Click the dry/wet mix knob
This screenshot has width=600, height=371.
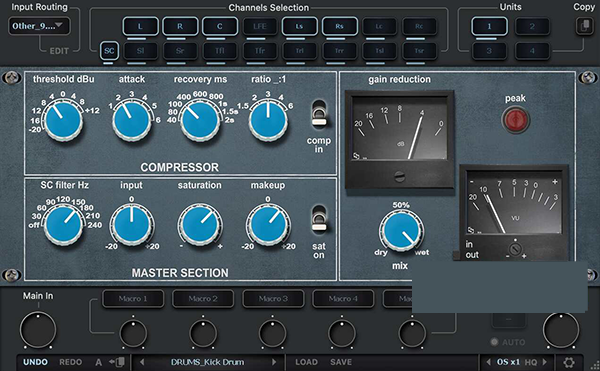[x=401, y=231]
